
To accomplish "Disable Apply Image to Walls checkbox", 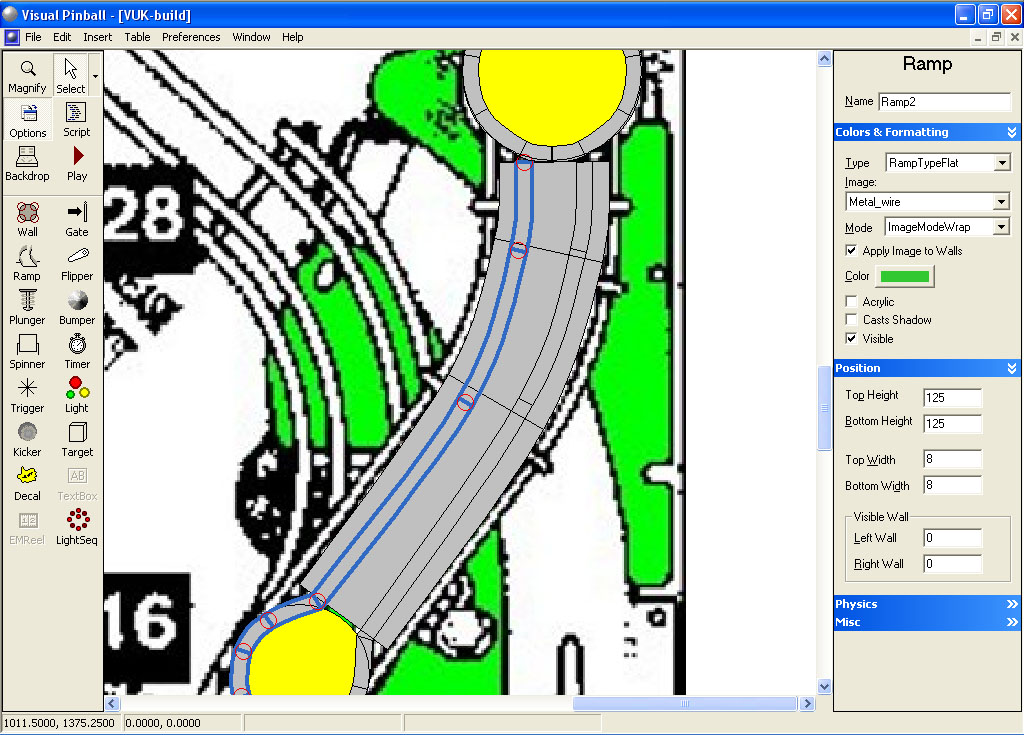I will coord(852,251).
